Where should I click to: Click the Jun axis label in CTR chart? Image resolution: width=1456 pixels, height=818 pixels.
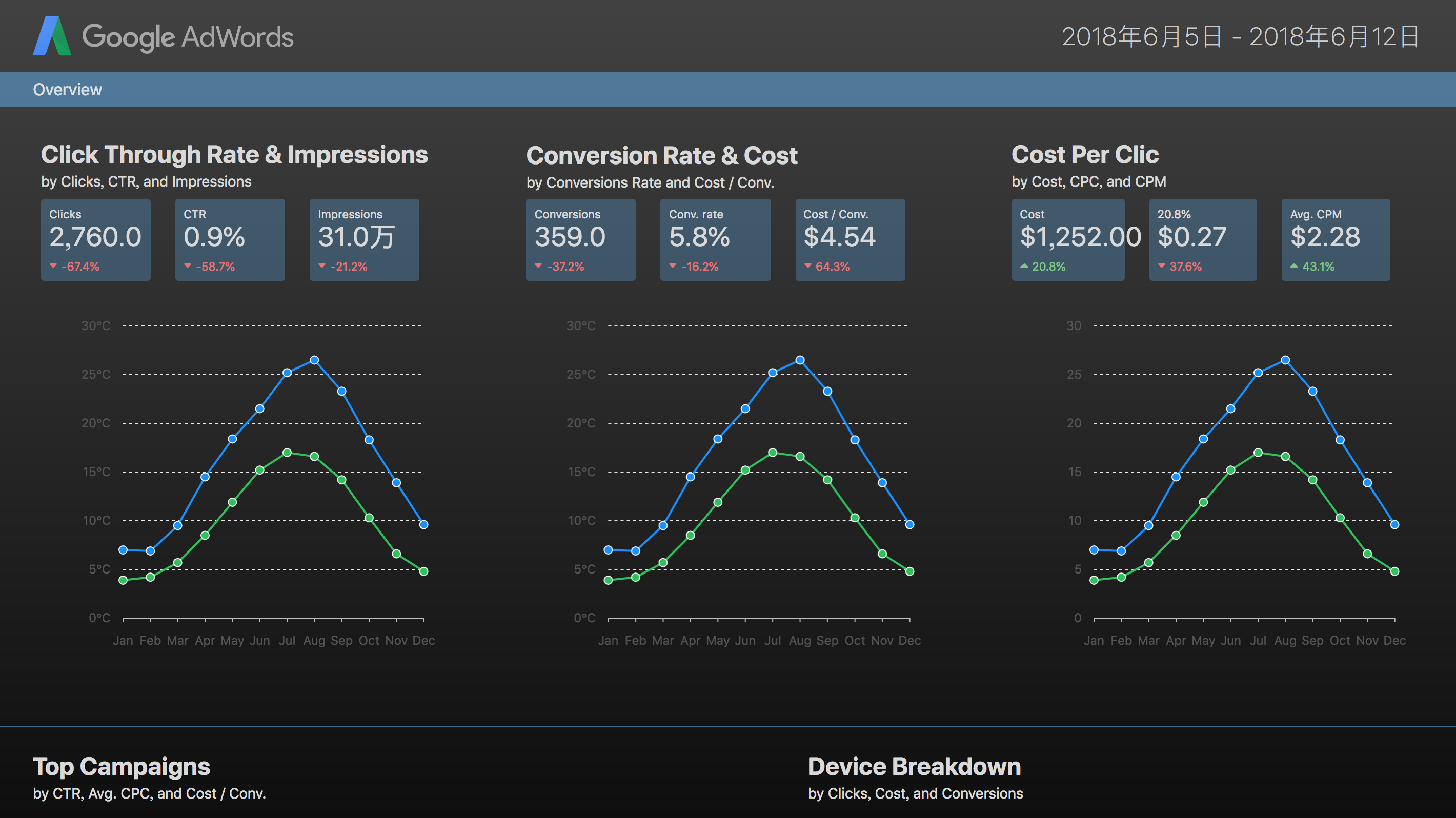[x=259, y=641]
